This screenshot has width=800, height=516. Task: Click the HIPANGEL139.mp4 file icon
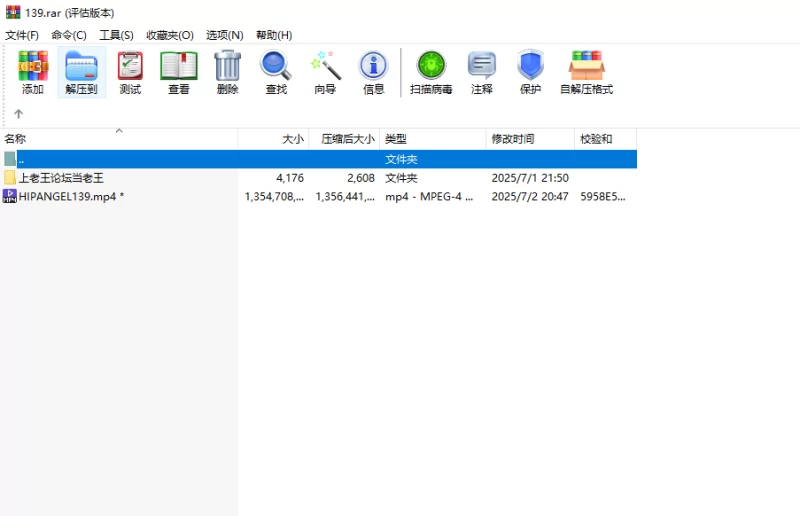(x=10, y=196)
